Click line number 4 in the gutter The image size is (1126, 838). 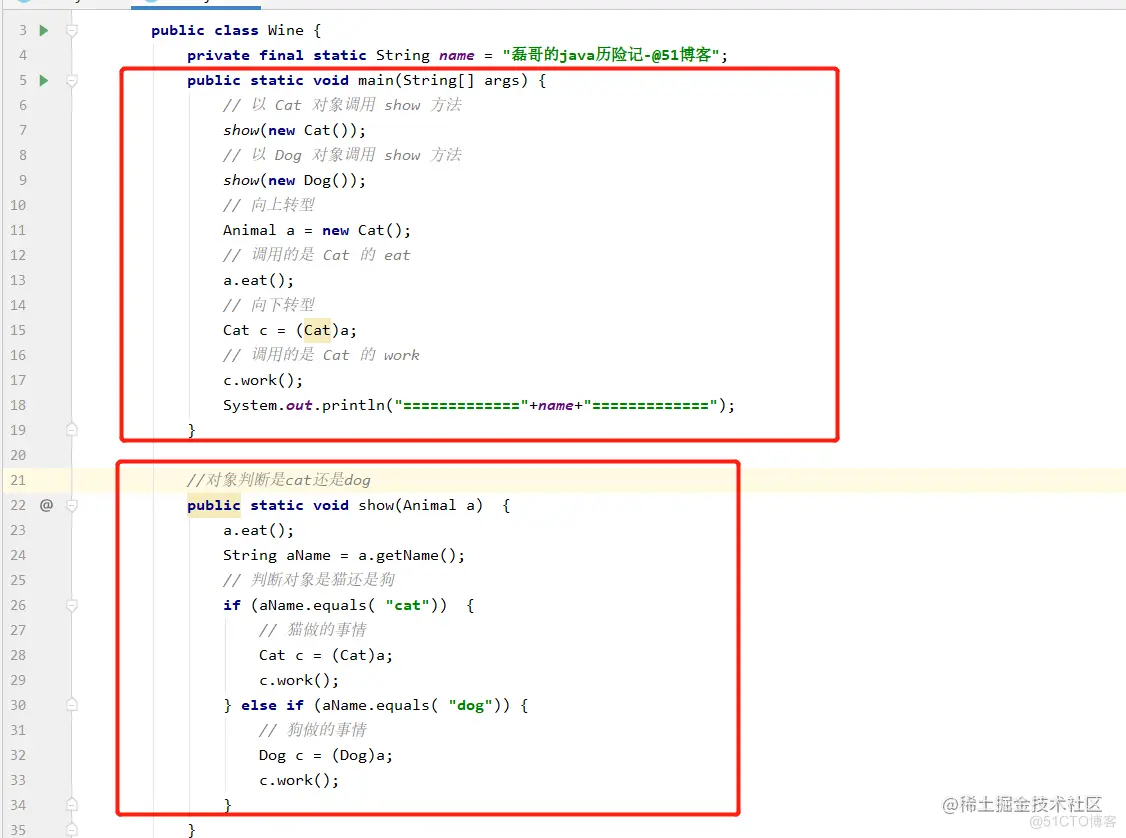(x=22, y=55)
